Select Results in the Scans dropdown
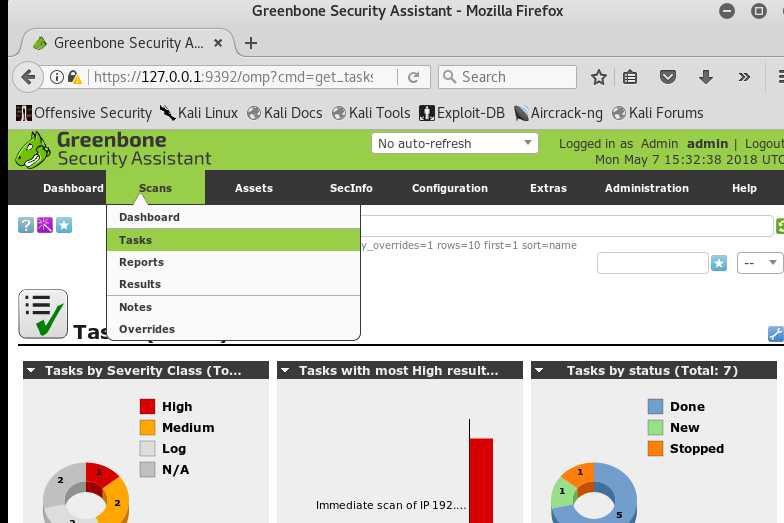 click(233, 284)
